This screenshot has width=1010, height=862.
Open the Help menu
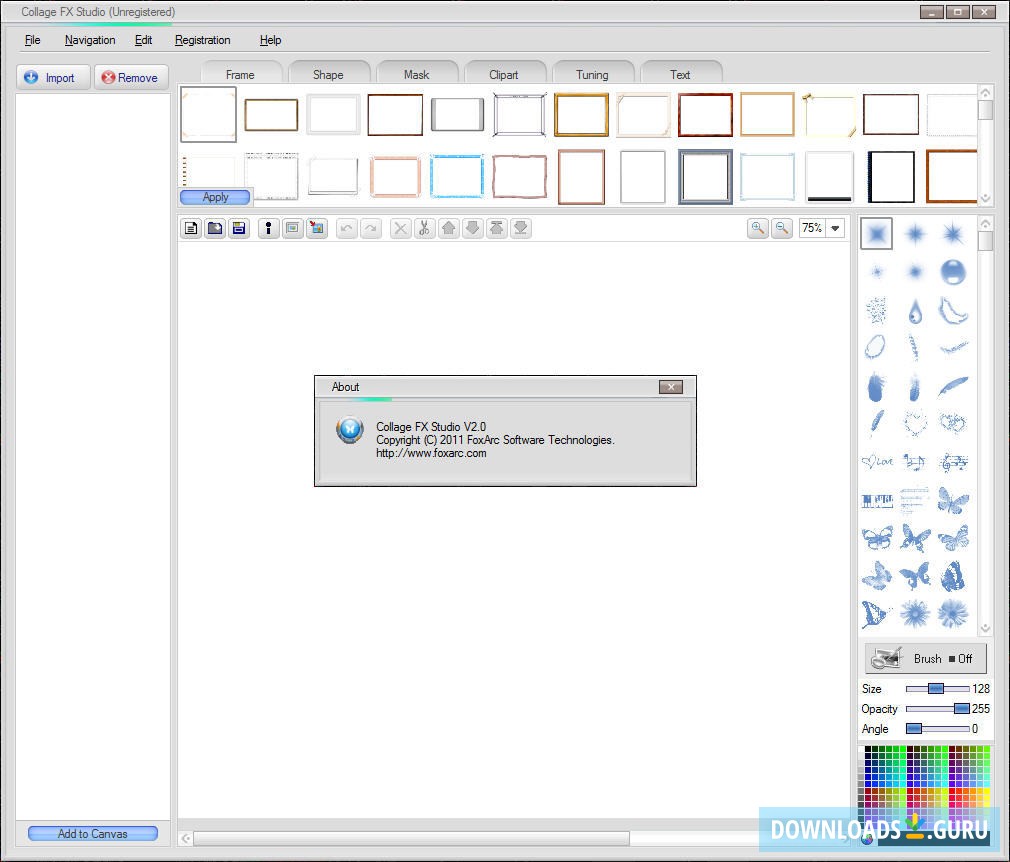271,40
